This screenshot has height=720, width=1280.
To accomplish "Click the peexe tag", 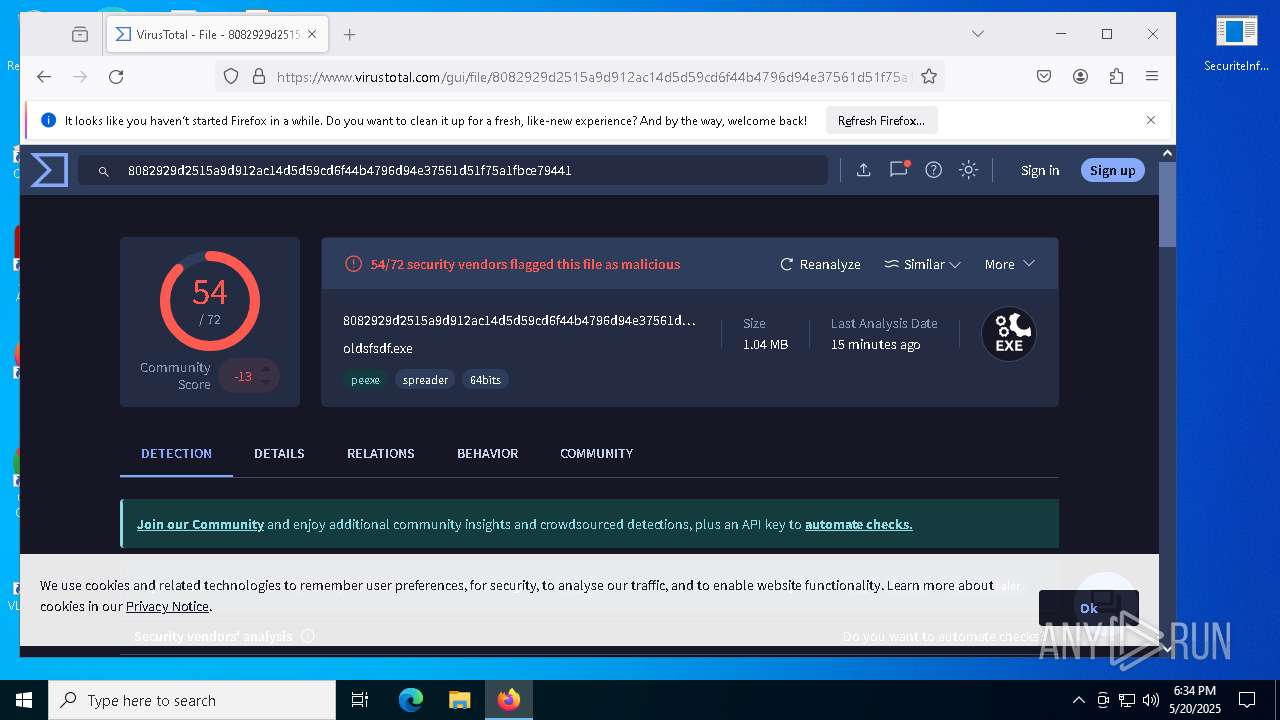I will pyautogui.click(x=365, y=380).
